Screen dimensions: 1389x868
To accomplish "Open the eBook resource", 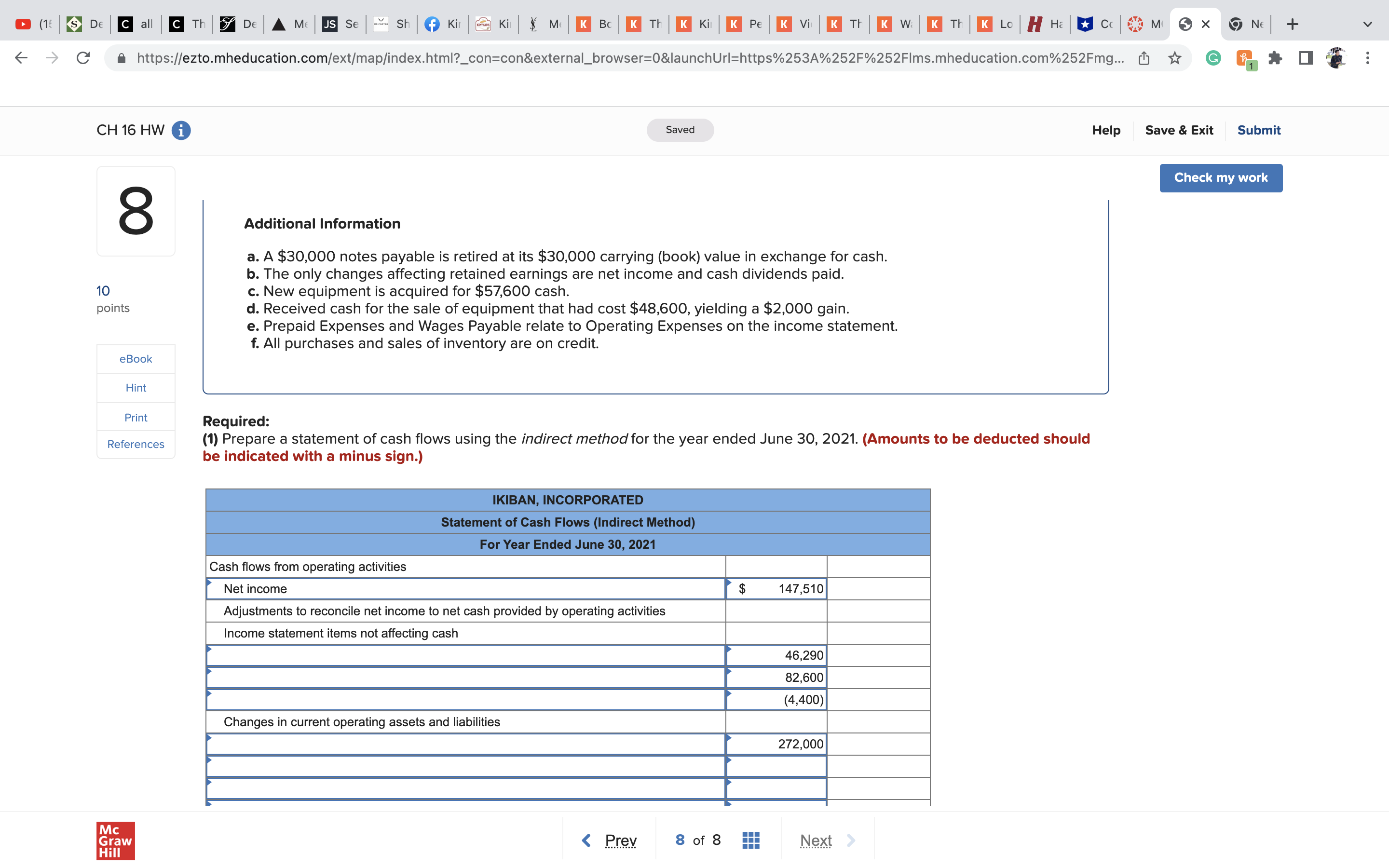I will pos(136,359).
